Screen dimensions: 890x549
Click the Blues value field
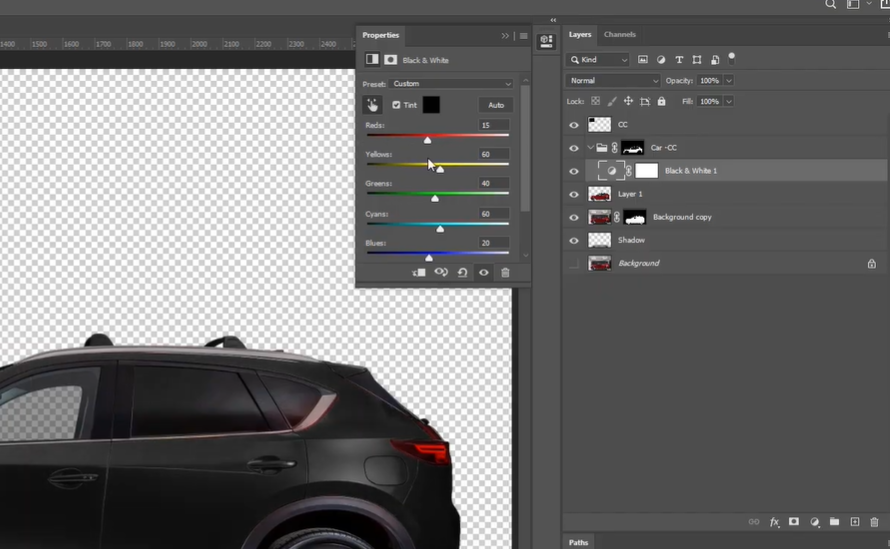click(494, 243)
